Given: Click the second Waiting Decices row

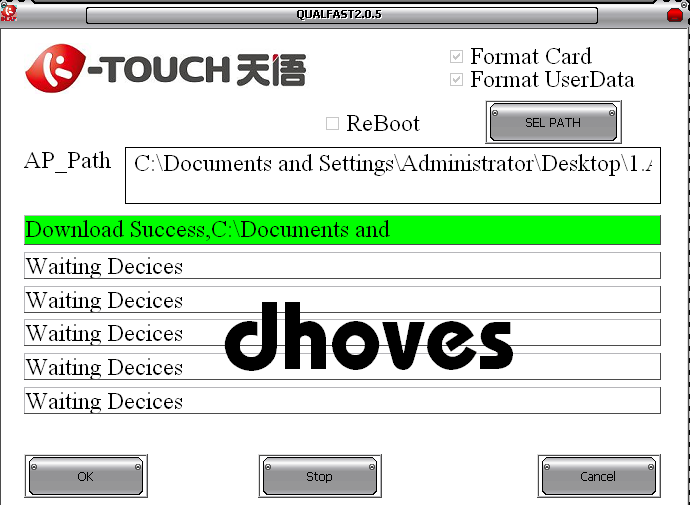Looking at the screenshot, I should click(342, 300).
